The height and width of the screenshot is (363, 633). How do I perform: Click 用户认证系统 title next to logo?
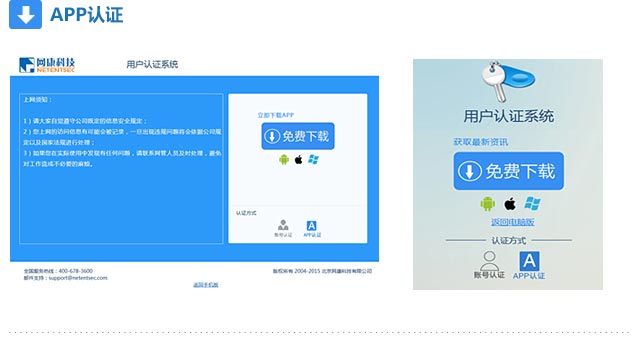(x=152, y=64)
